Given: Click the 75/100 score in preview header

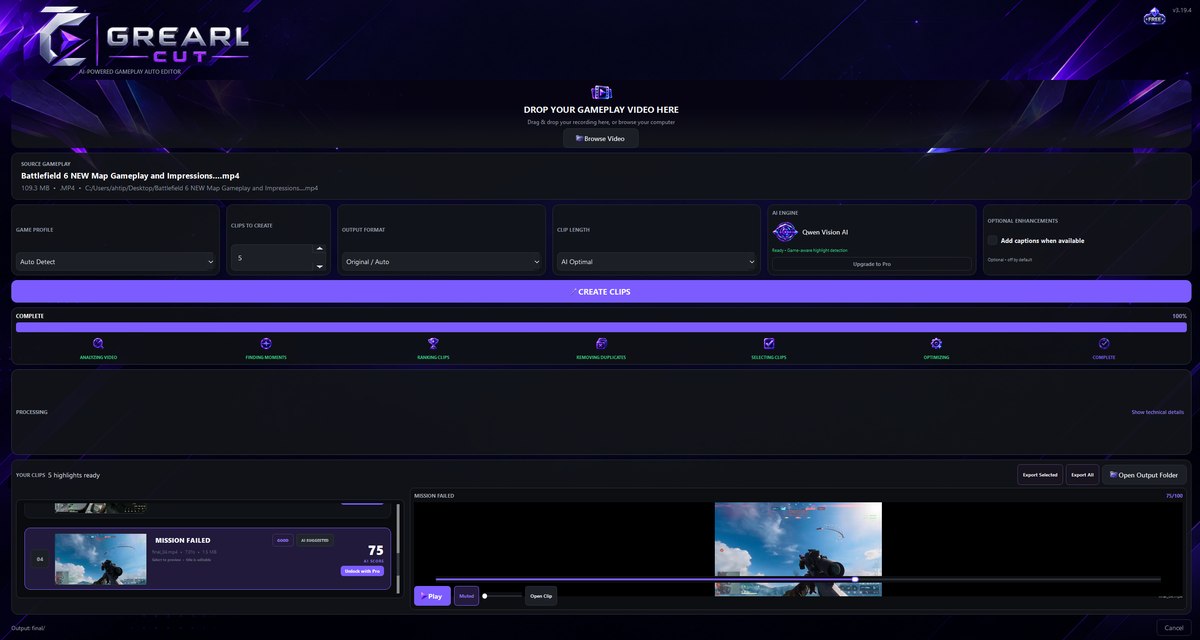Looking at the screenshot, I should [x=1174, y=496].
